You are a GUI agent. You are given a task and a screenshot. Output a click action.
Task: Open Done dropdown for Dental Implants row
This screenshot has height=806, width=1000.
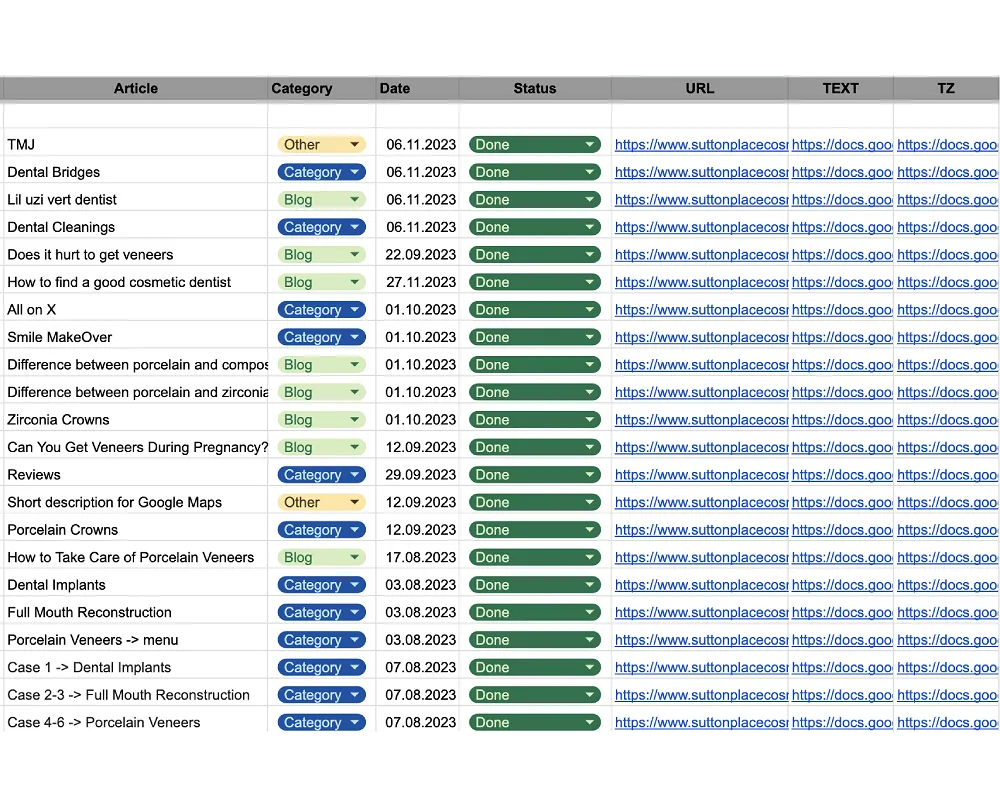[589, 585]
